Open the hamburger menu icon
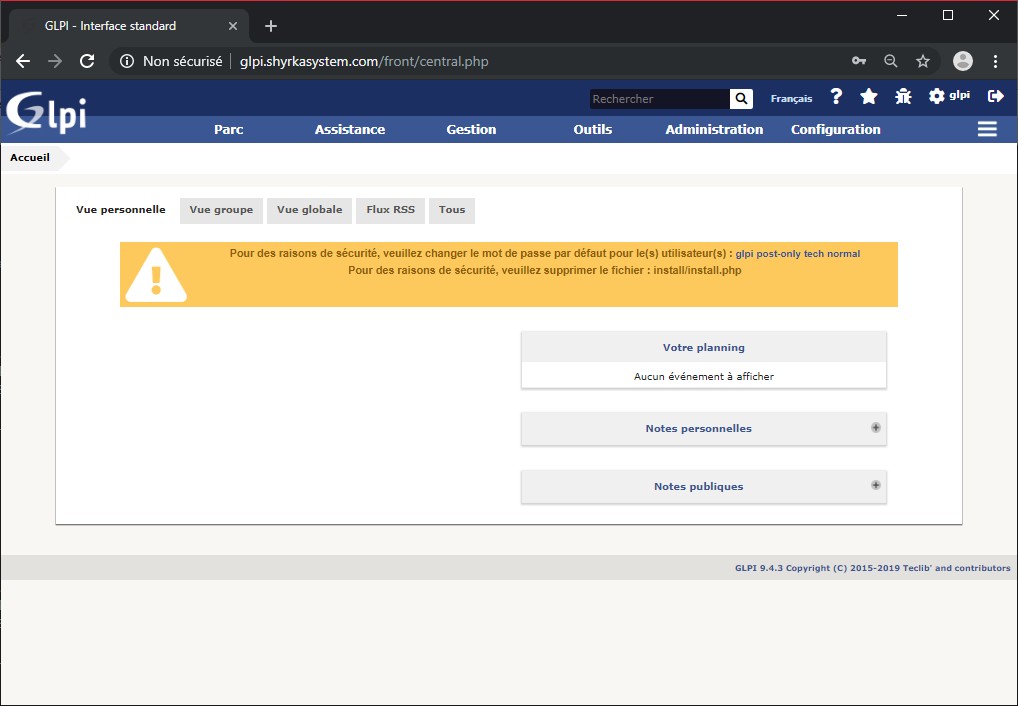 [x=987, y=129]
